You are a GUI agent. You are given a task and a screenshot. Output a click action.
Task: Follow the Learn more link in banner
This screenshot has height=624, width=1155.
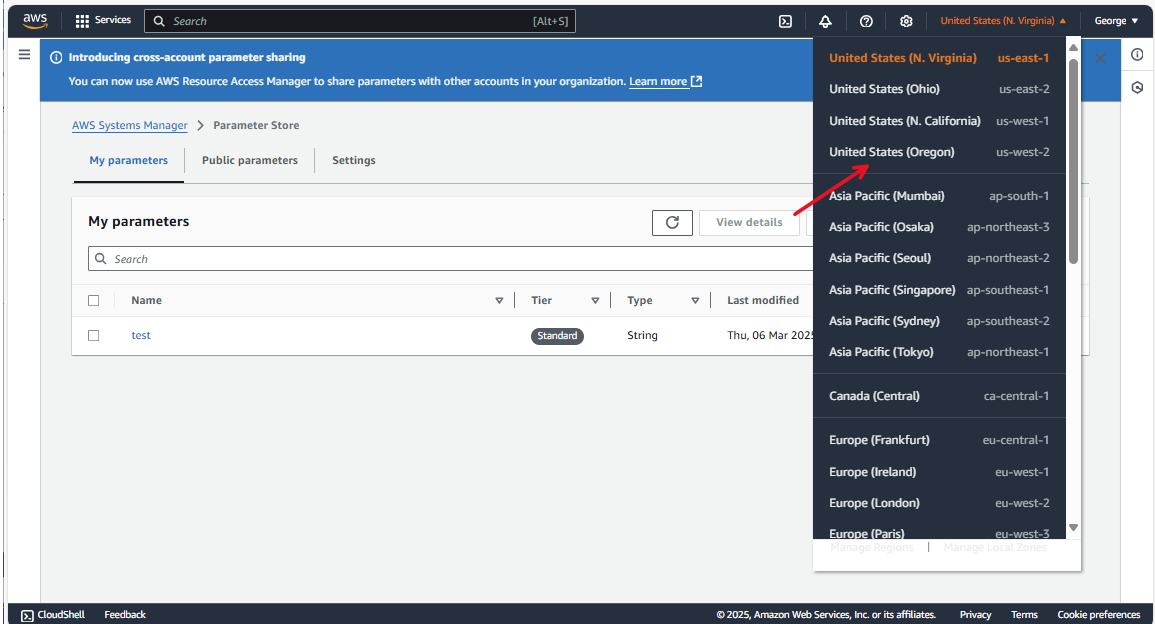pos(665,82)
